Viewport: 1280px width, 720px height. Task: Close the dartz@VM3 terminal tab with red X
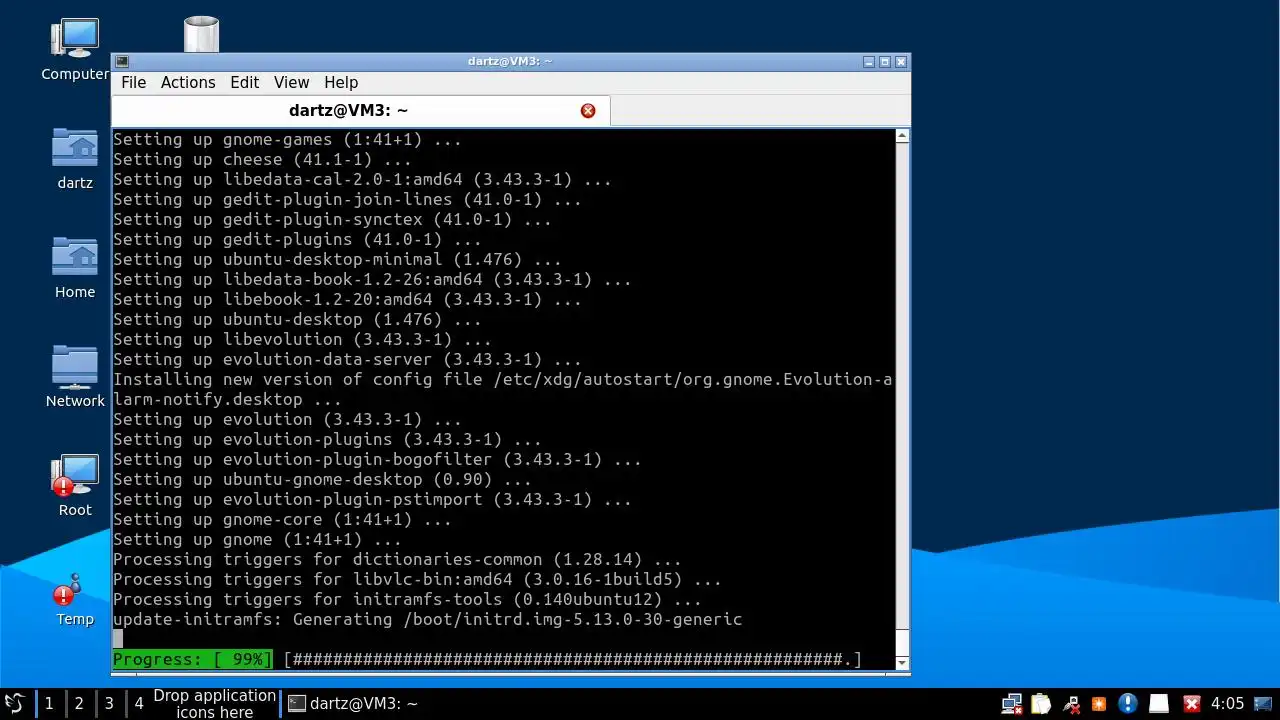click(x=588, y=110)
